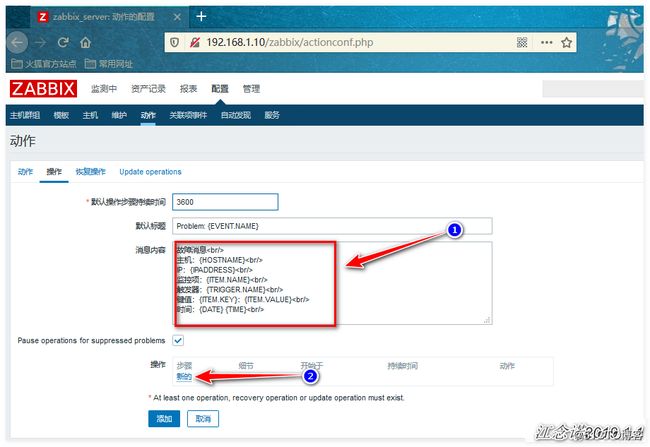The height and width of the screenshot is (447, 650).
Task: Bookmark this page with the star icon
Action: click(x=566, y=42)
